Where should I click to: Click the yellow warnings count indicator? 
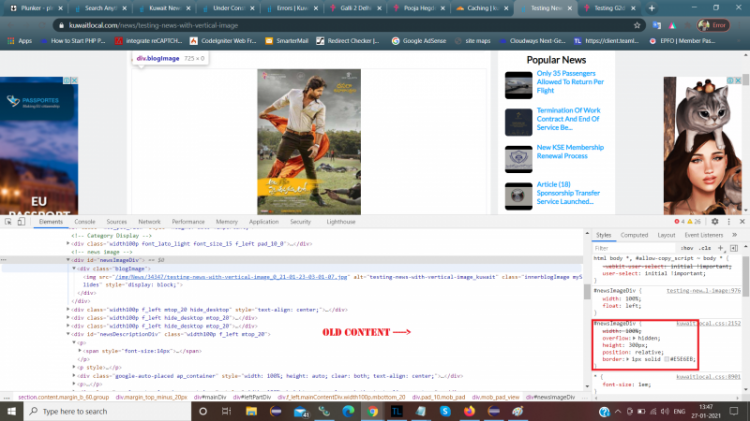tap(694, 222)
